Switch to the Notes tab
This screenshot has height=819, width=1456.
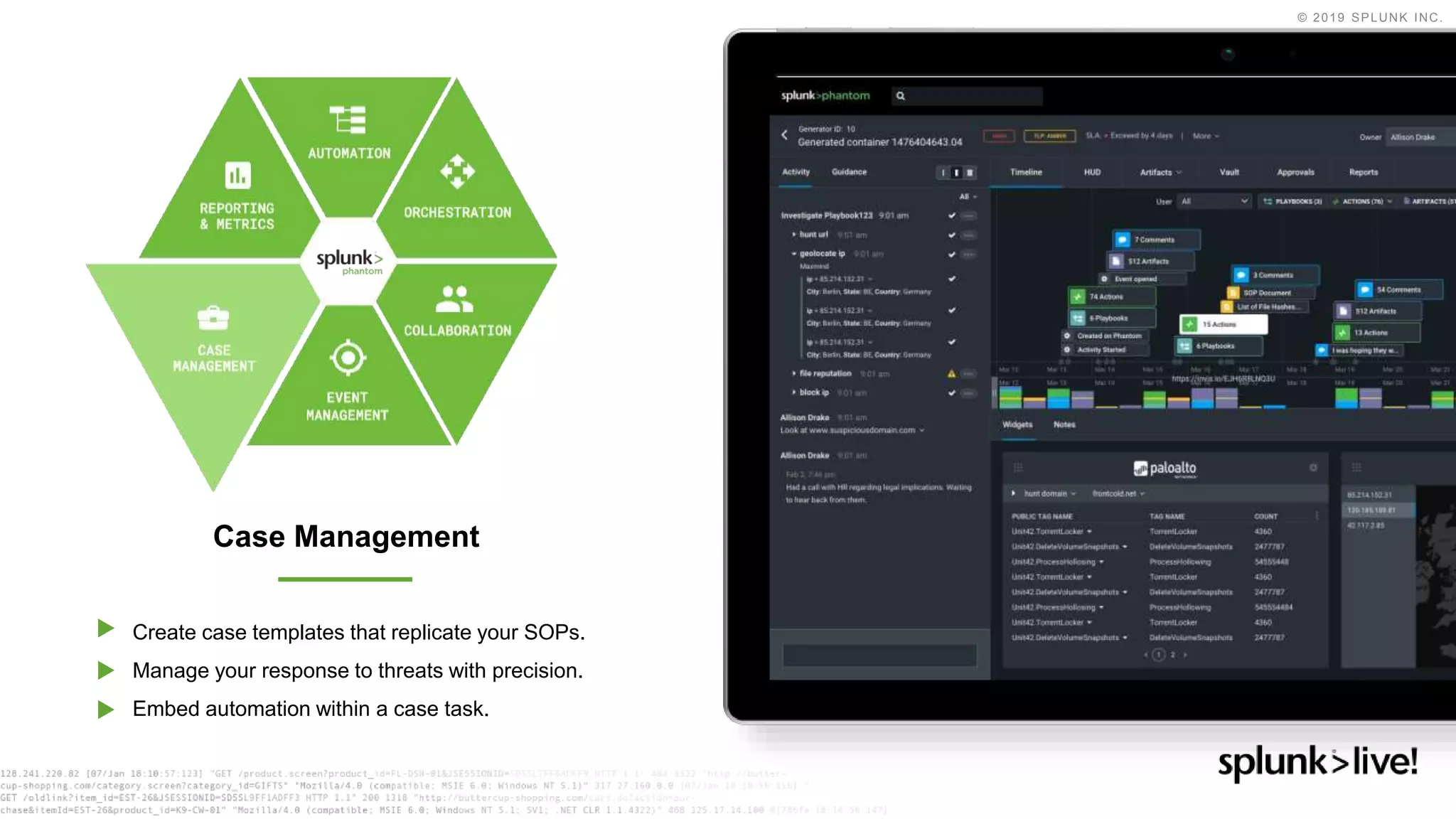tap(1064, 424)
